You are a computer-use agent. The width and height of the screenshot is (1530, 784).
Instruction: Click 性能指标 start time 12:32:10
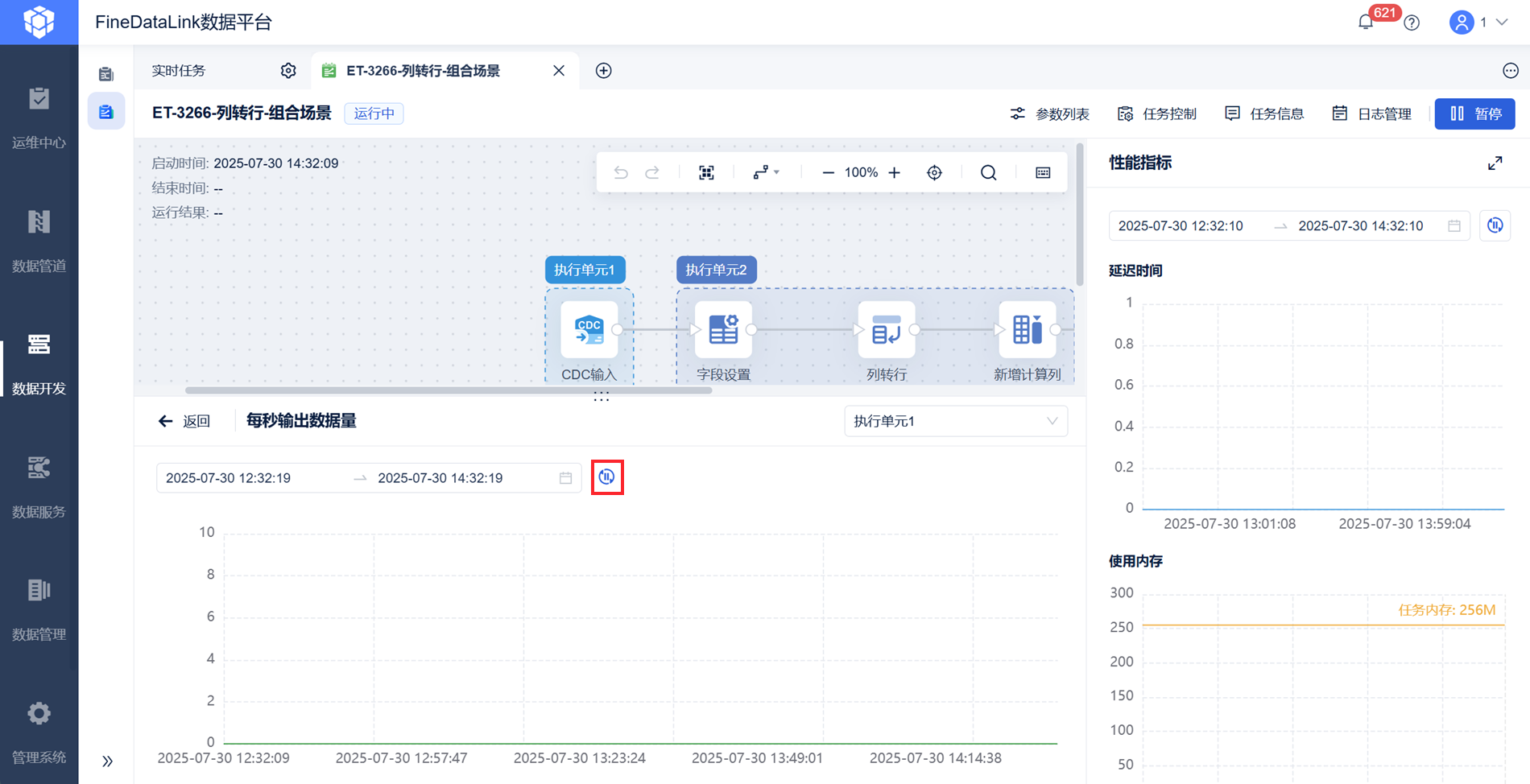[1181, 226]
